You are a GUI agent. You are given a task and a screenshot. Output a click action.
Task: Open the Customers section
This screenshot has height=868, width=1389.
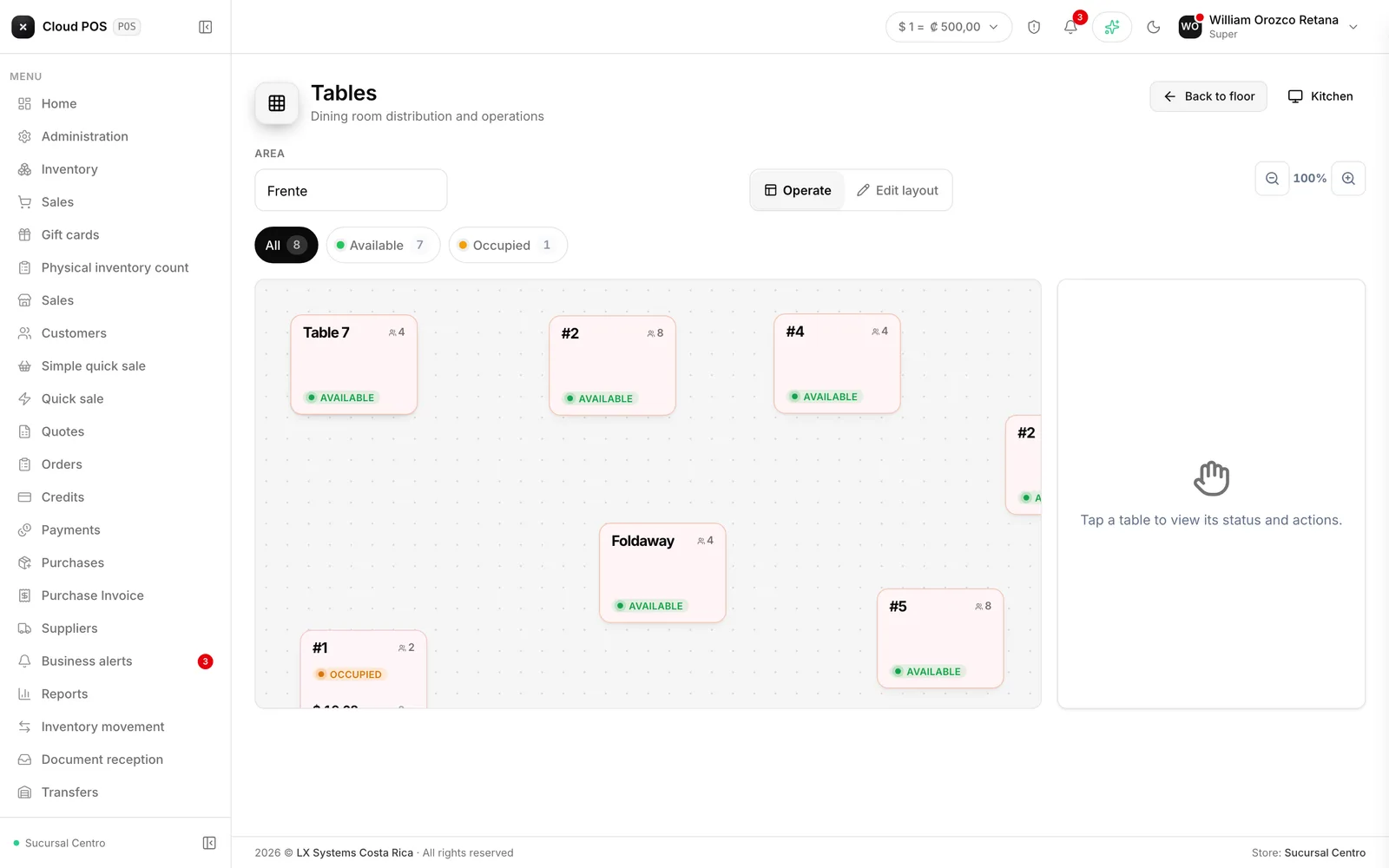115,333
